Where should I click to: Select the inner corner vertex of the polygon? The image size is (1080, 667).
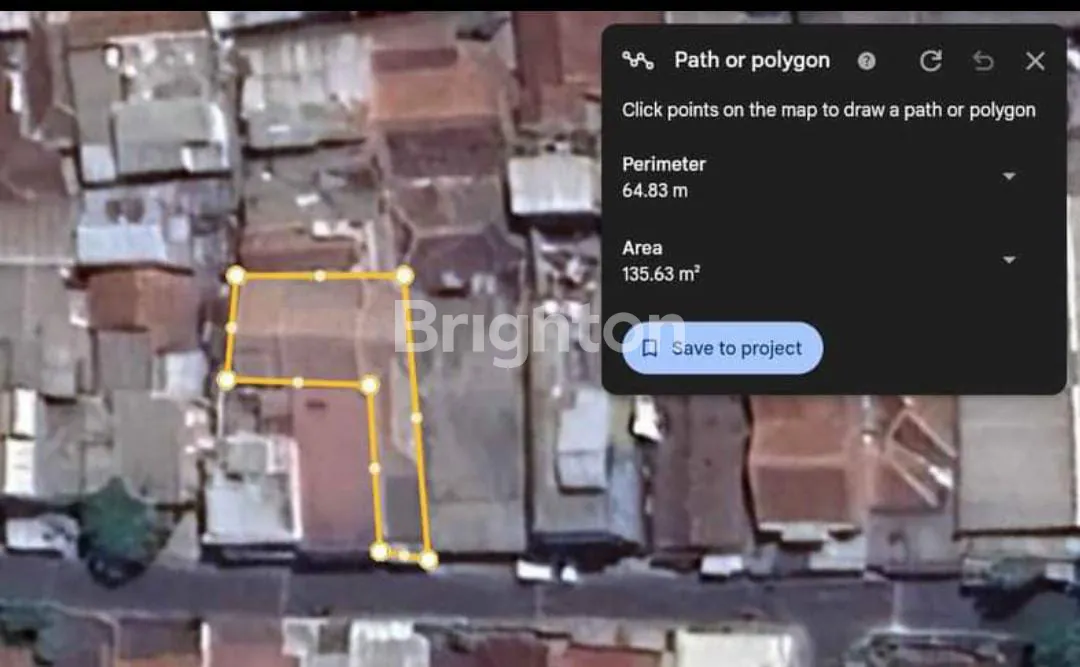370,384
